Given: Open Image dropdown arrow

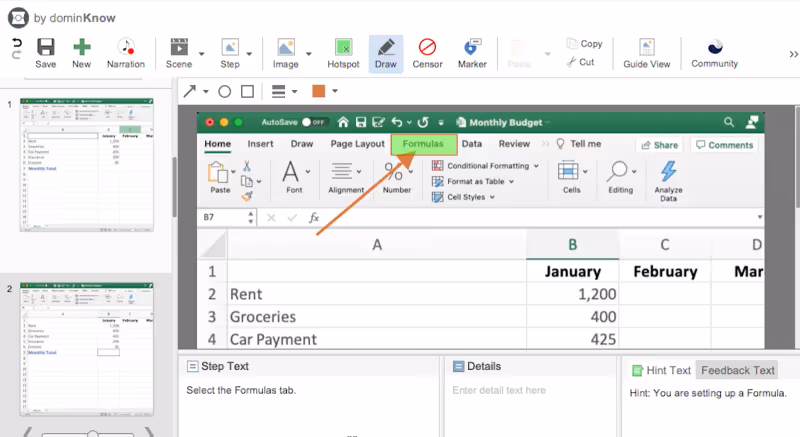Looking at the screenshot, I should click(x=309, y=54).
